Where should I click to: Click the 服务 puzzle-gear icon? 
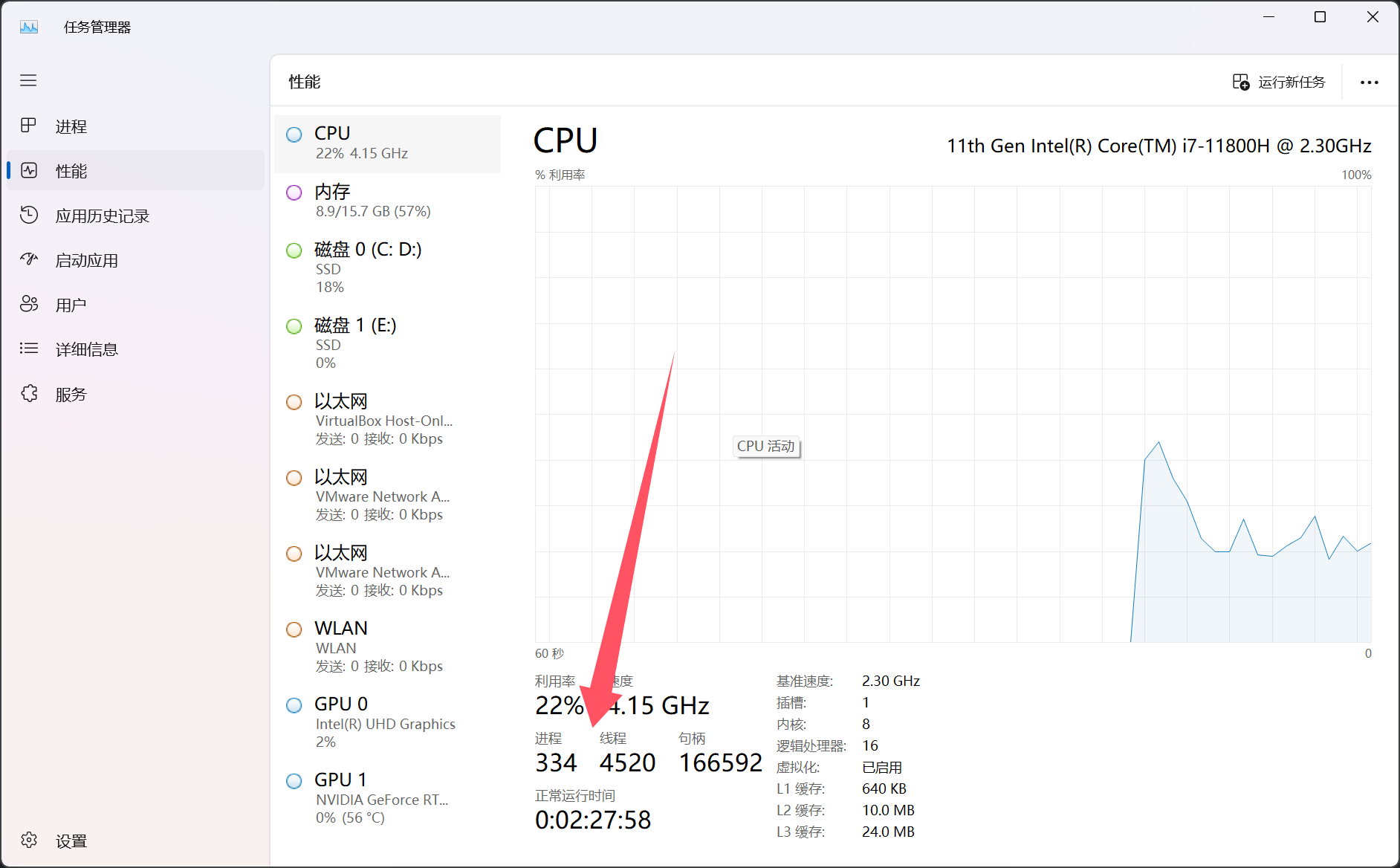point(28,393)
